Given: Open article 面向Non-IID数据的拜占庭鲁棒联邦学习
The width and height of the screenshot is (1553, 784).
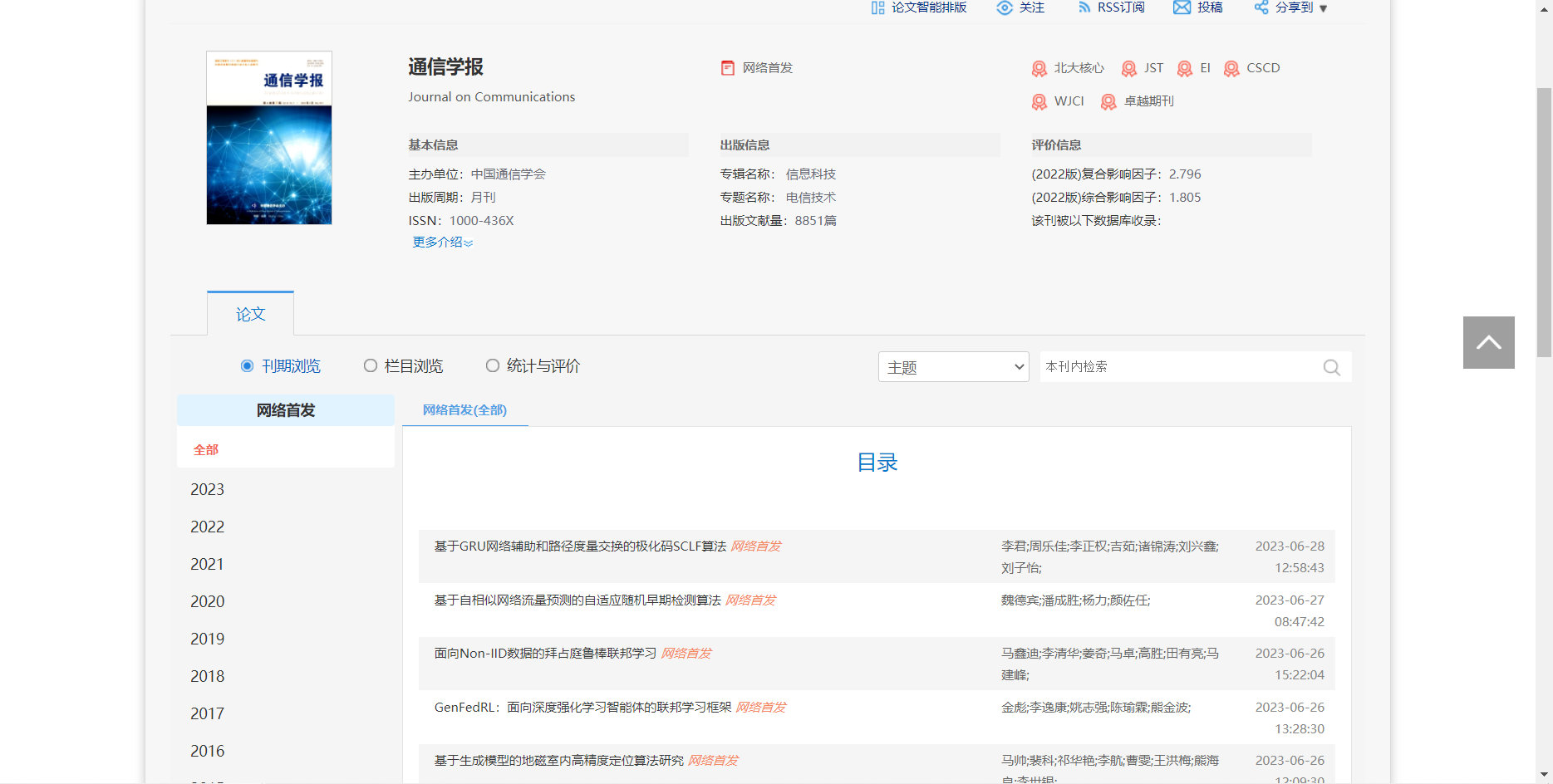Looking at the screenshot, I should pyautogui.click(x=545, y=654).
